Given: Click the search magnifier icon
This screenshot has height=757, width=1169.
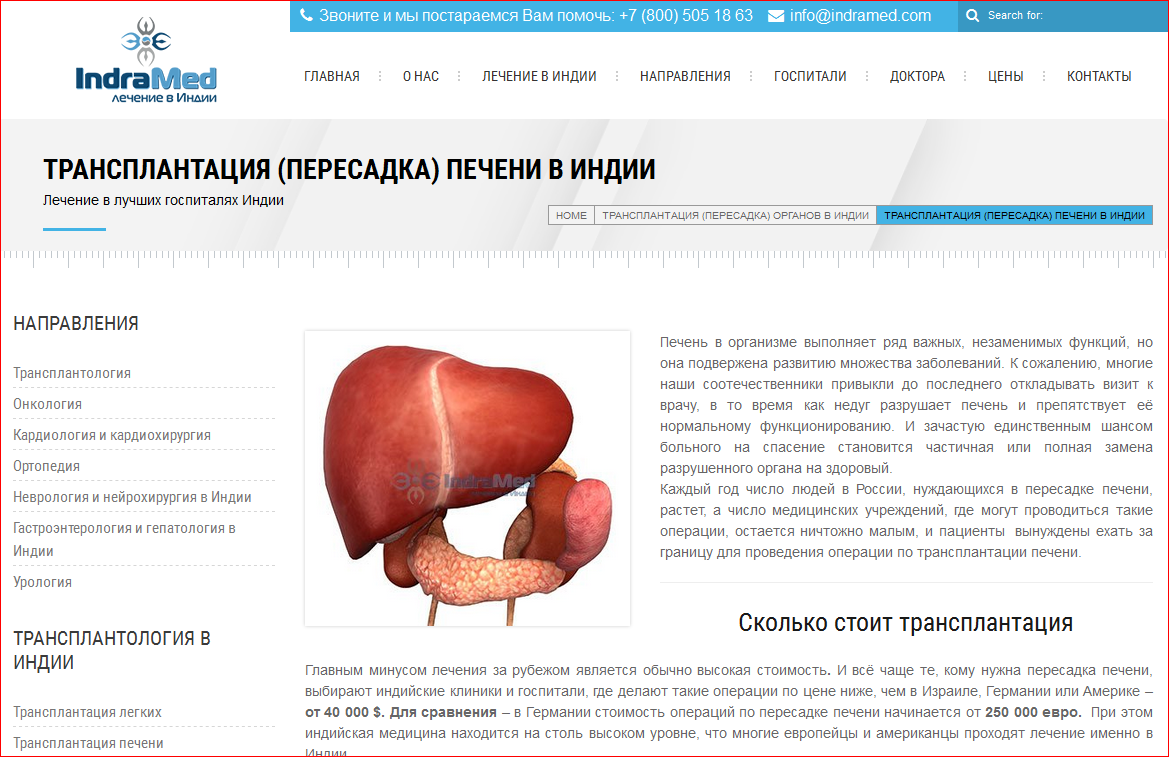Looking at the screenshot, I should tap(972, 16).
